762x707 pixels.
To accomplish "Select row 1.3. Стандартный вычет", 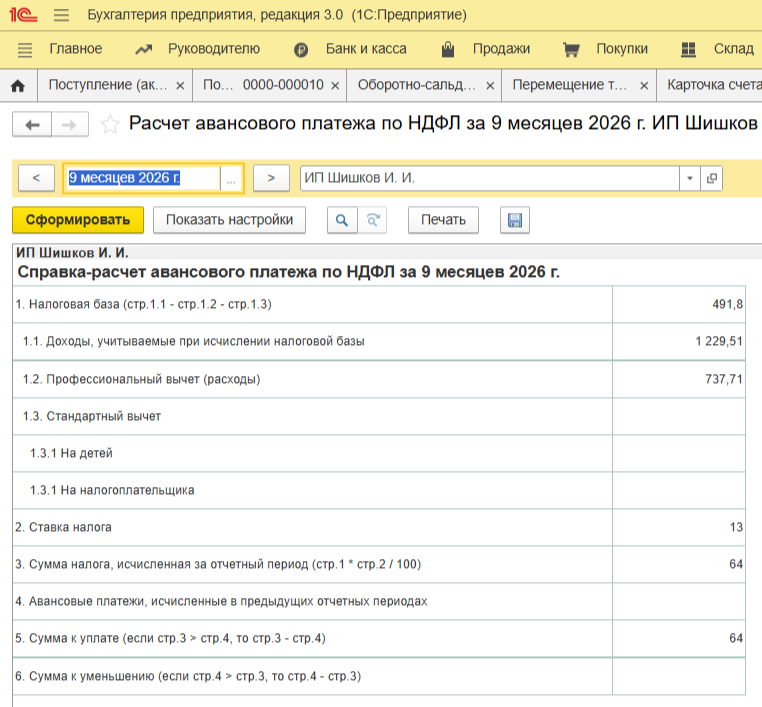I will (91, 416).
